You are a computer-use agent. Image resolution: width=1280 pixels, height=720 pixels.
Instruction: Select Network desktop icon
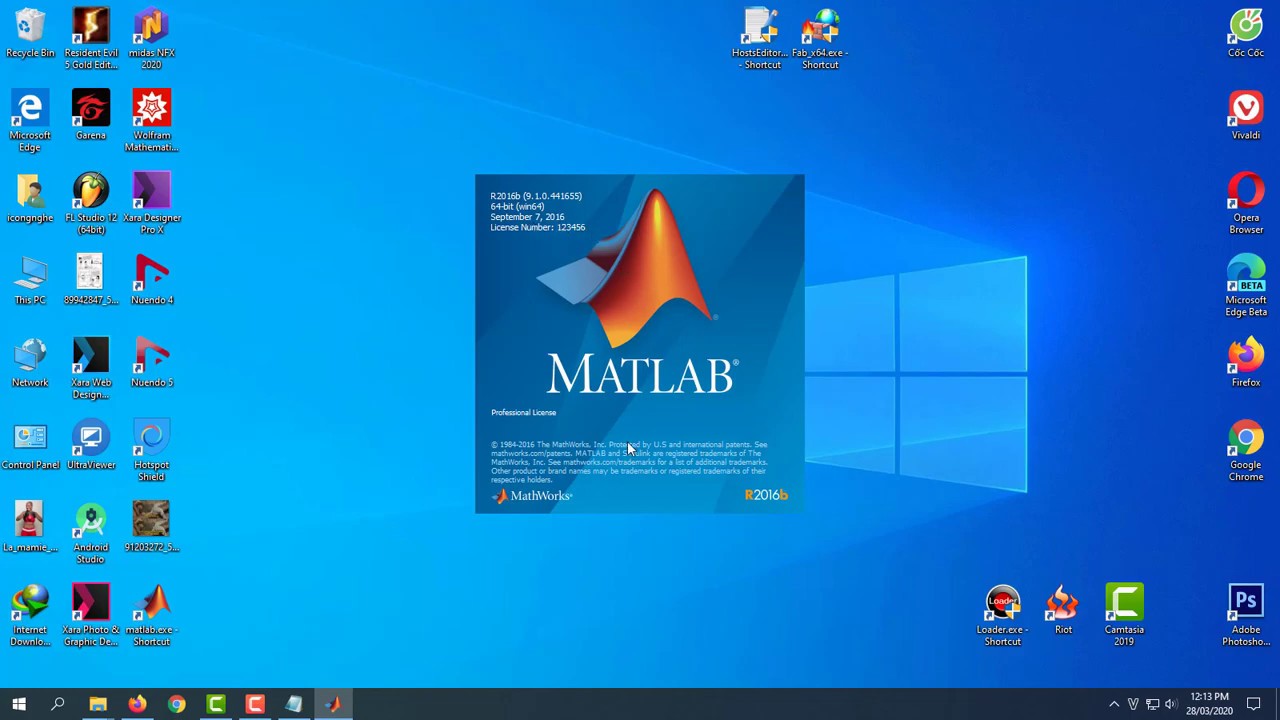pyautogui.click(x=30, y=363)
